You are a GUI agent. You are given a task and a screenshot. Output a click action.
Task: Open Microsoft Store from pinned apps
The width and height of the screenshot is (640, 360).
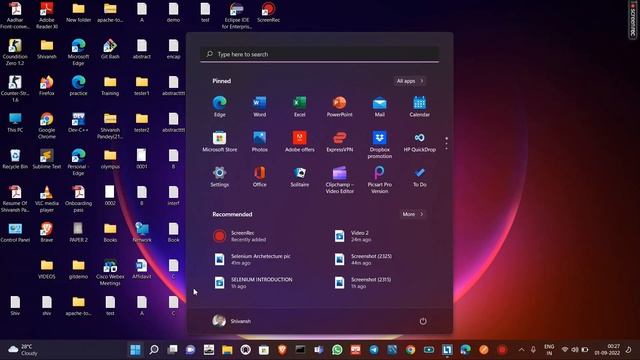tap(220, 142)
